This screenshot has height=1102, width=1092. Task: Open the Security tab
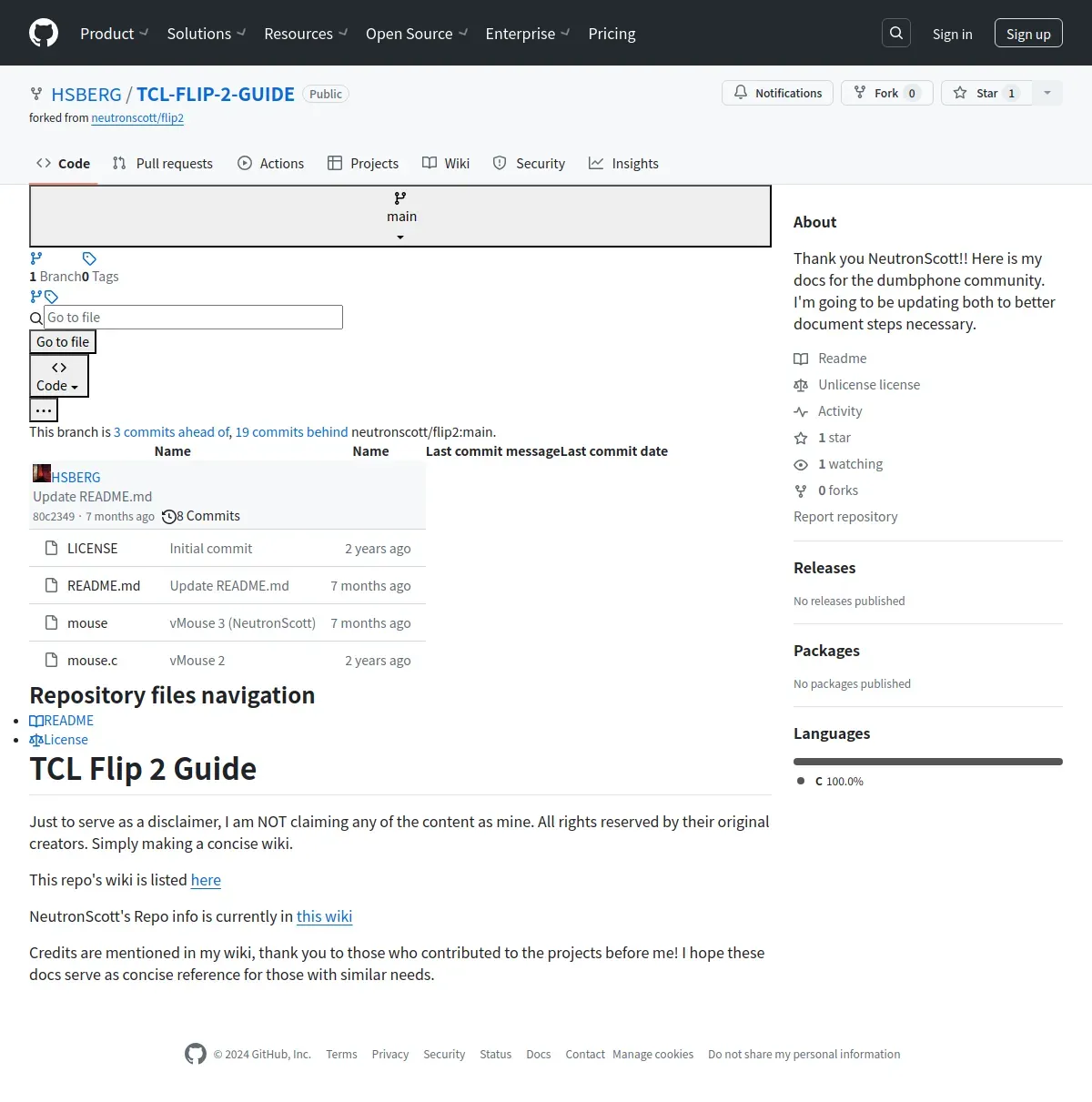tap(529, 164)
